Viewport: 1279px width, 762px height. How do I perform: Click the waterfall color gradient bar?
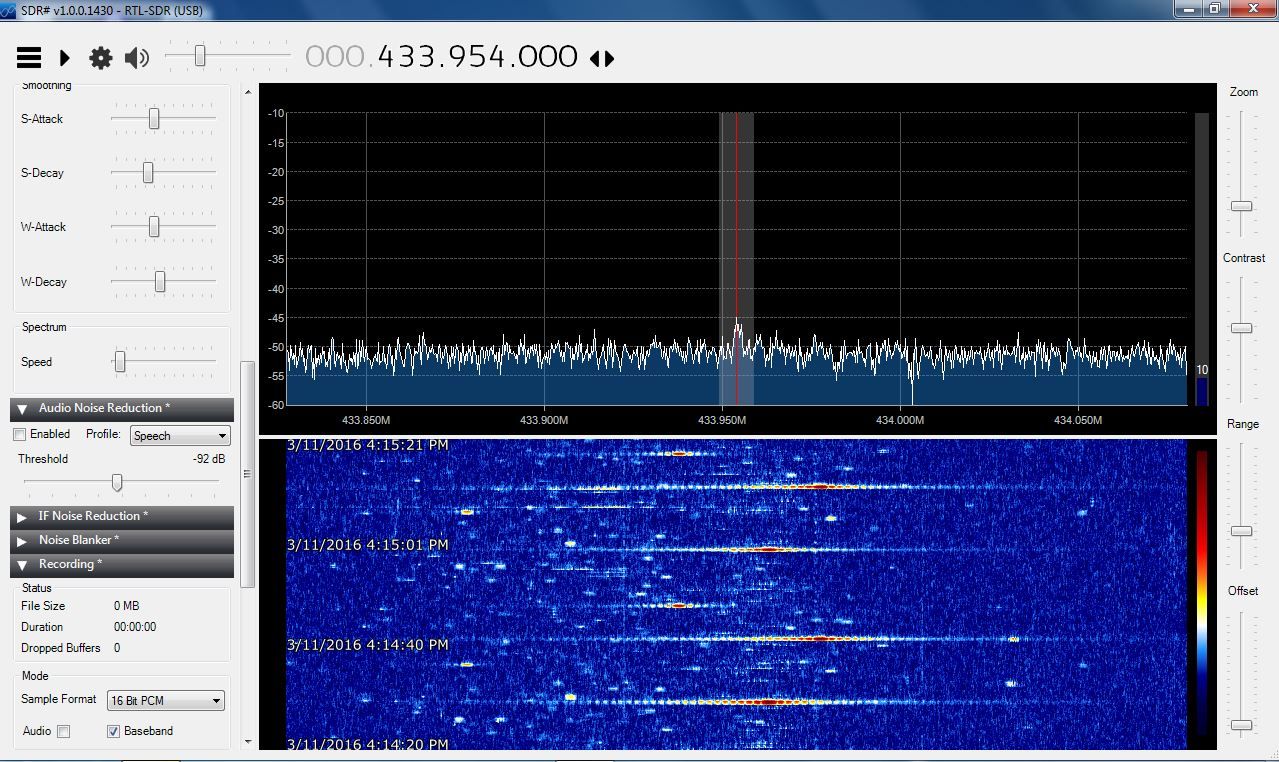1201,595
